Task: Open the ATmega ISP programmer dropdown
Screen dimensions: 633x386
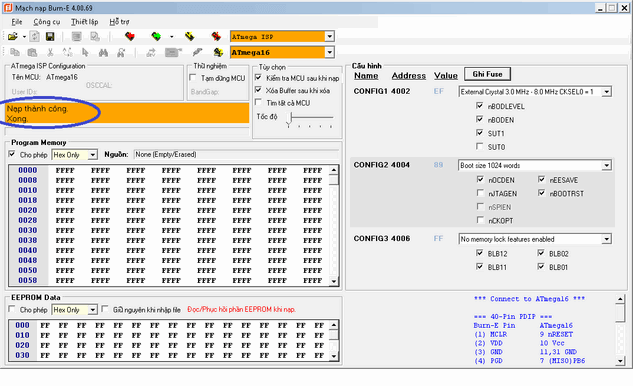Action: click(x=330, y=36)
